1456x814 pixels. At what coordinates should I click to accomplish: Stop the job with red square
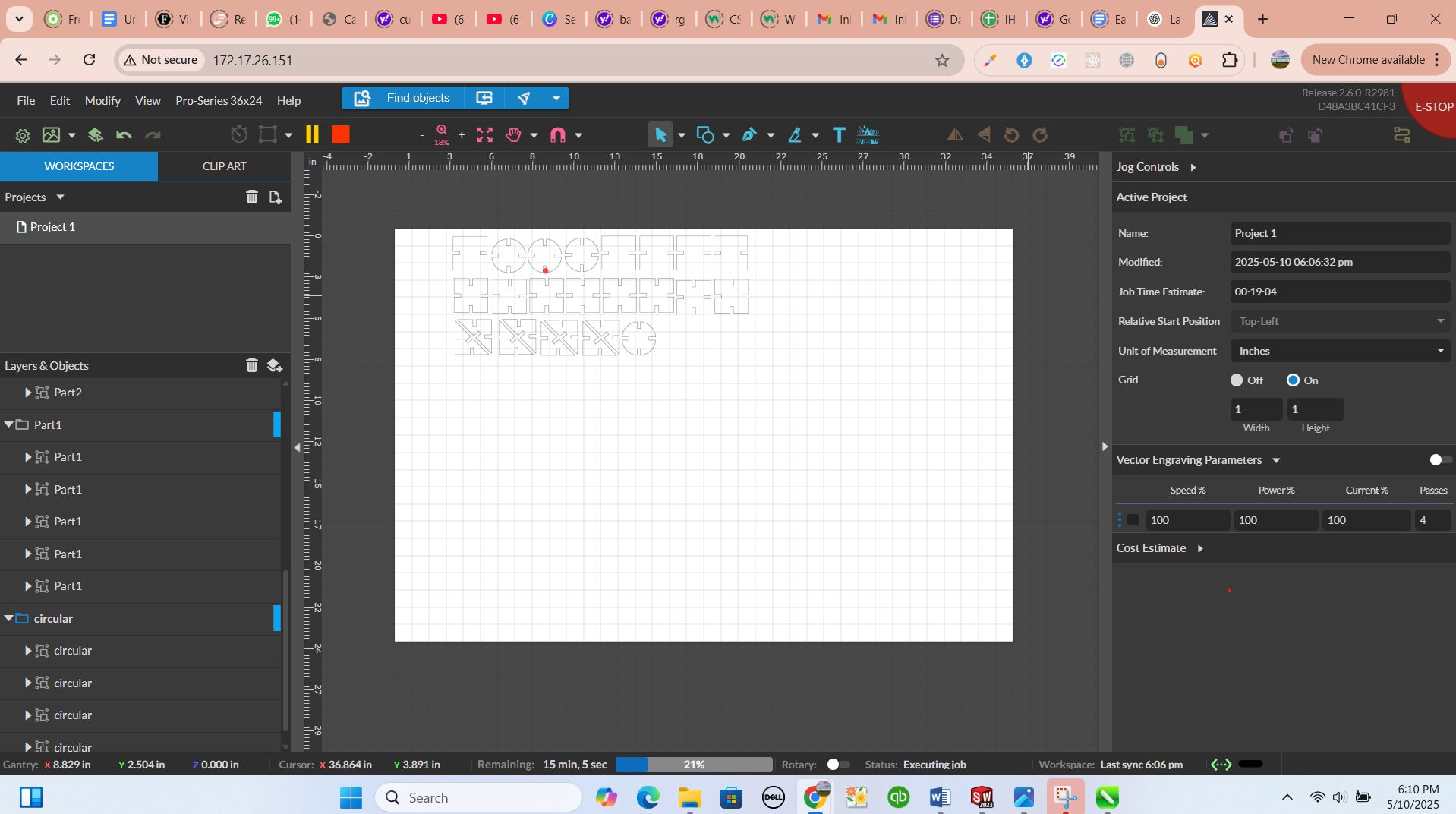coord(341,134)
